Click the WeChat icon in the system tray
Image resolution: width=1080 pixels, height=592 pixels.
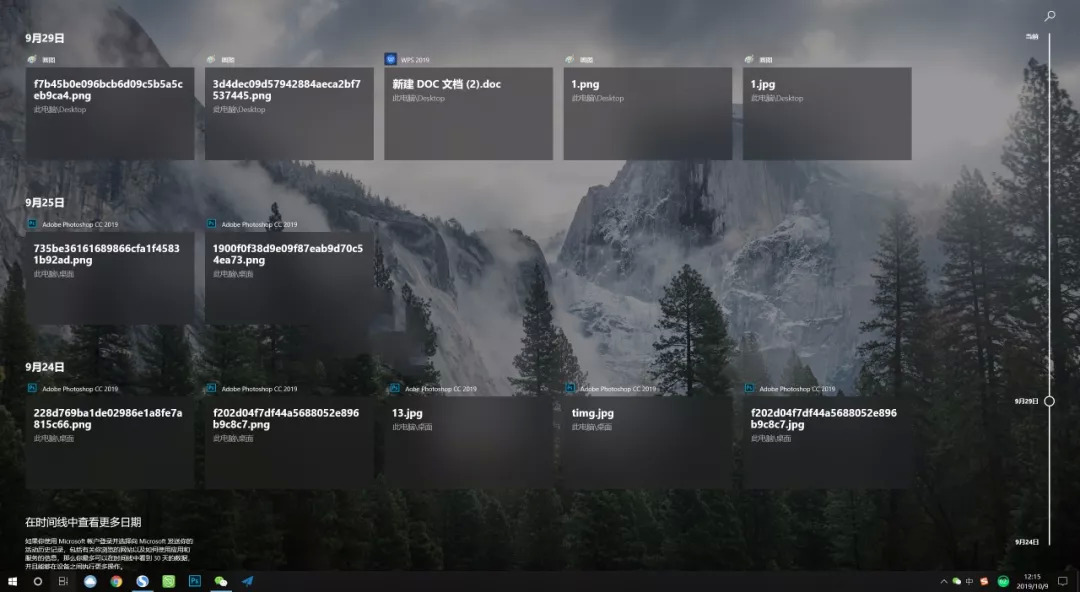[957, 582]
